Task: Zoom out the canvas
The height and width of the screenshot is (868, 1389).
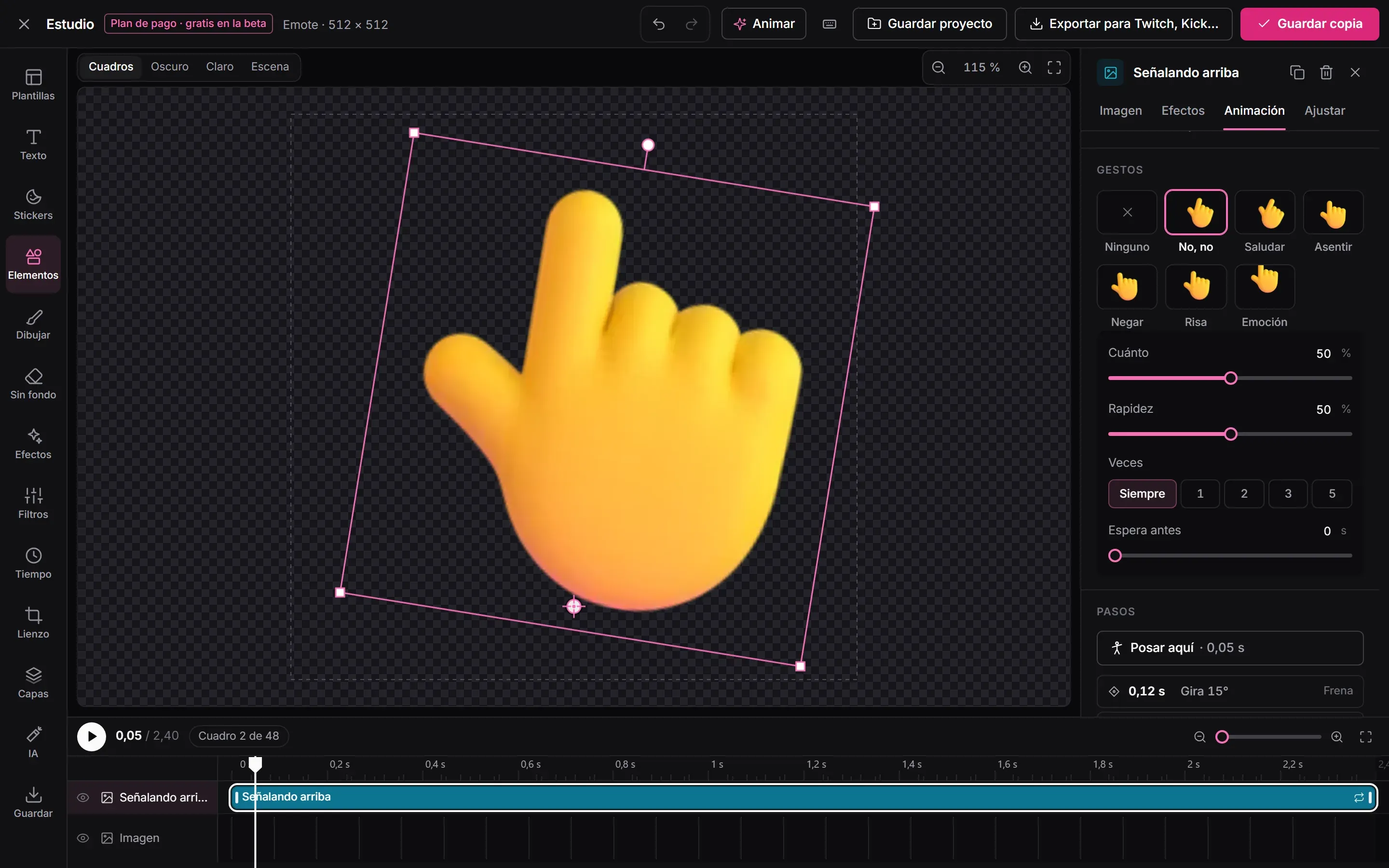Action: tap(939, 68)
